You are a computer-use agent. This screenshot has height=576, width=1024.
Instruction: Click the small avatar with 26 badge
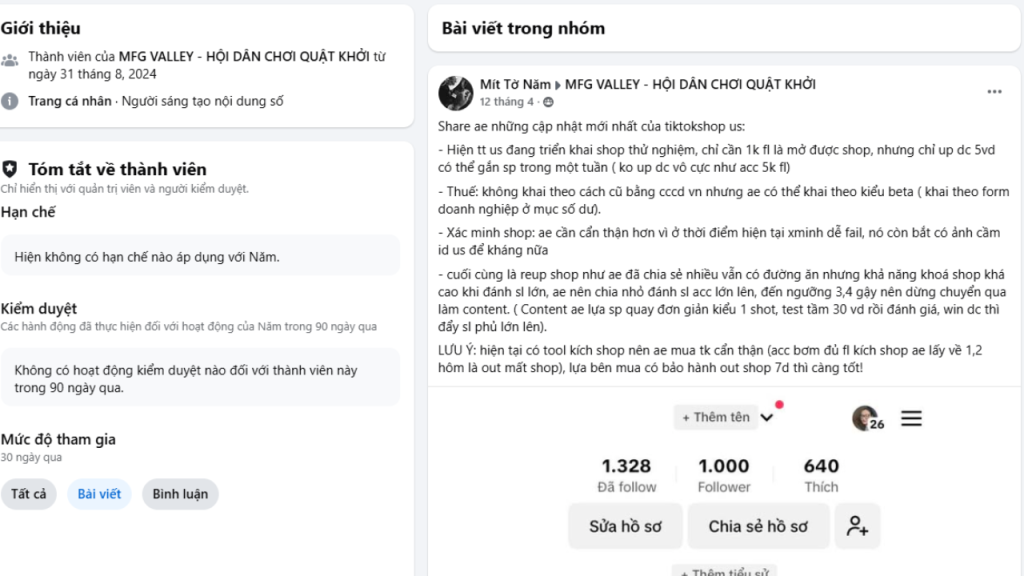pyautogui.click(x=865, y=418)
